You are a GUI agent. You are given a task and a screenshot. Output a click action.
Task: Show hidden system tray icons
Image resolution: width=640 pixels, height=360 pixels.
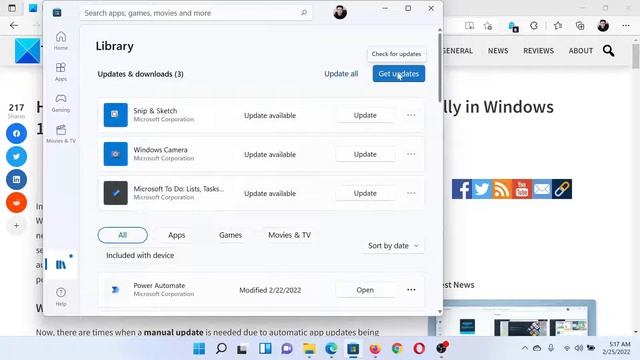point(525,348)
